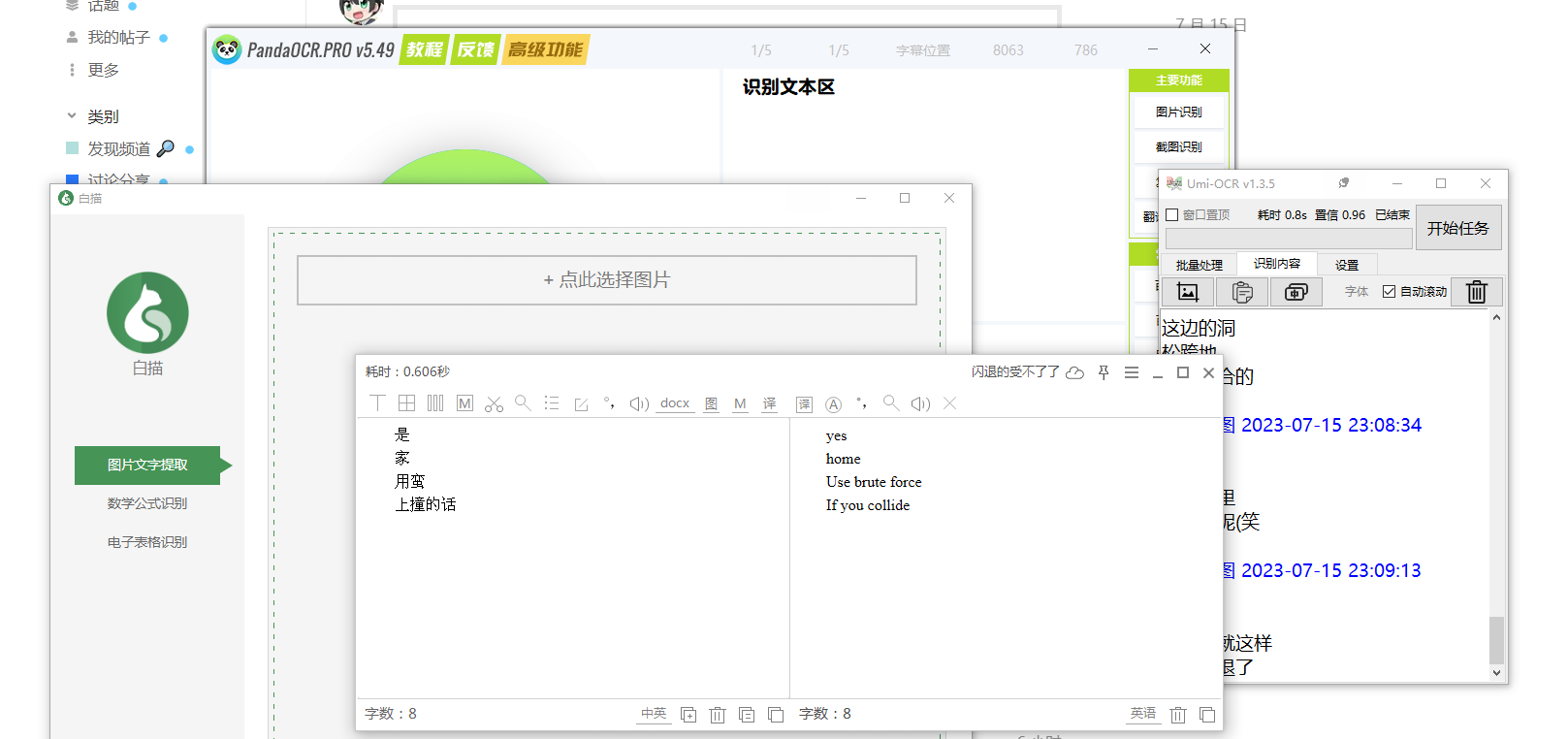Viewport: 1568px width, 739px height.
Task: Open the 英语 target language selector
Action: click(x=1142, y=714)
